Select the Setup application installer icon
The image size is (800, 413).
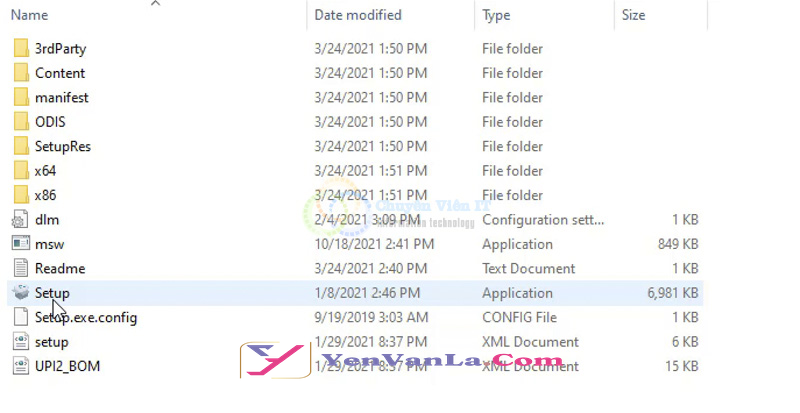[x=21, y=293]
